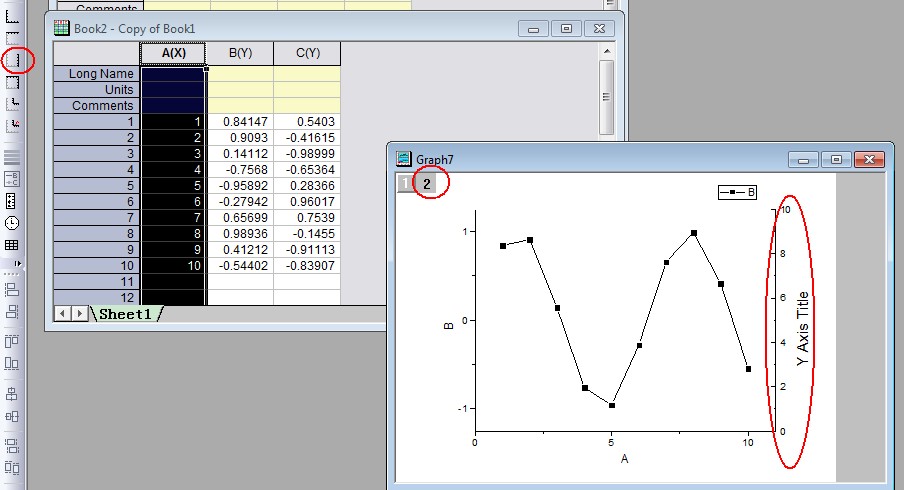
Task: Select graph layer 2 icon
Action: click(426, 184)
